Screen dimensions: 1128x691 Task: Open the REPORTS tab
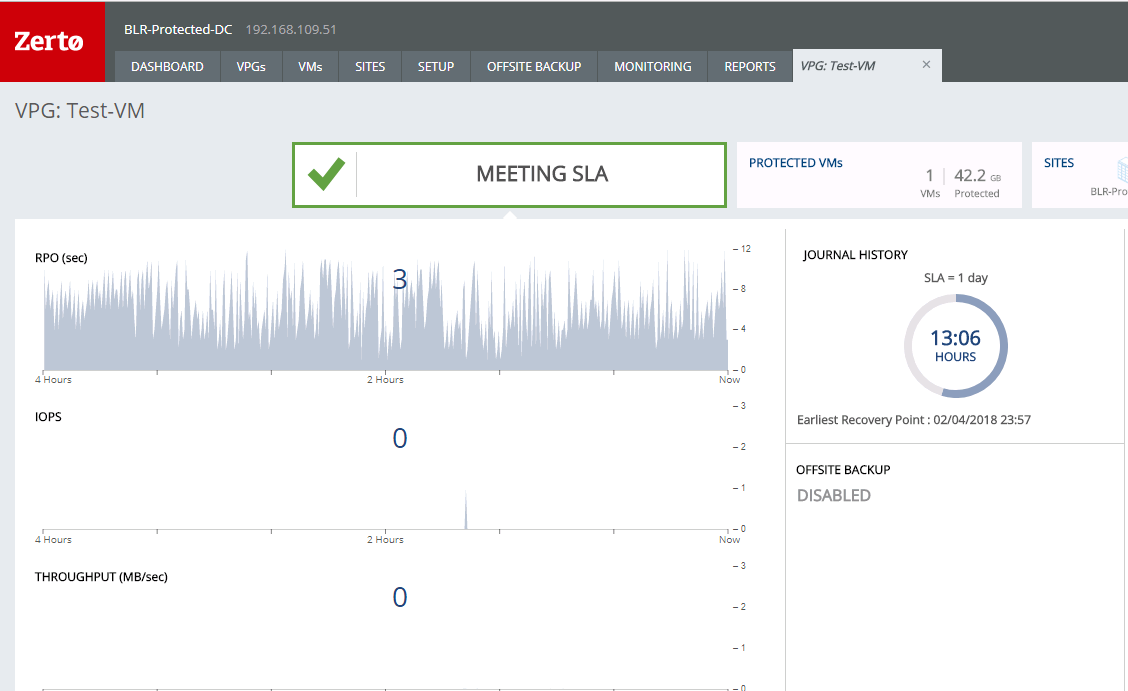[750, 67]
